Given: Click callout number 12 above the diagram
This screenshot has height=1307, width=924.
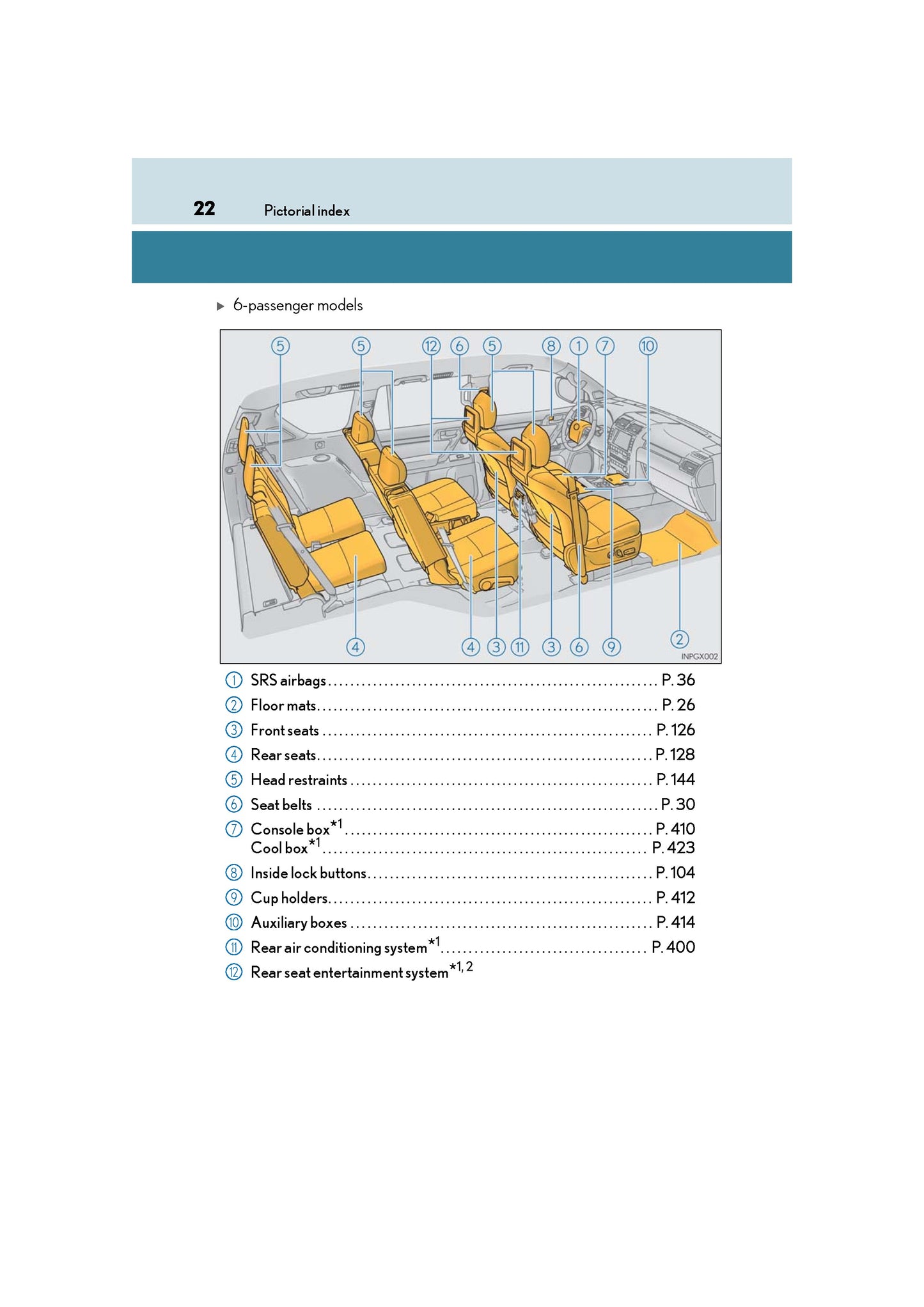Looking at the screenshot, I should pos(431,347).
